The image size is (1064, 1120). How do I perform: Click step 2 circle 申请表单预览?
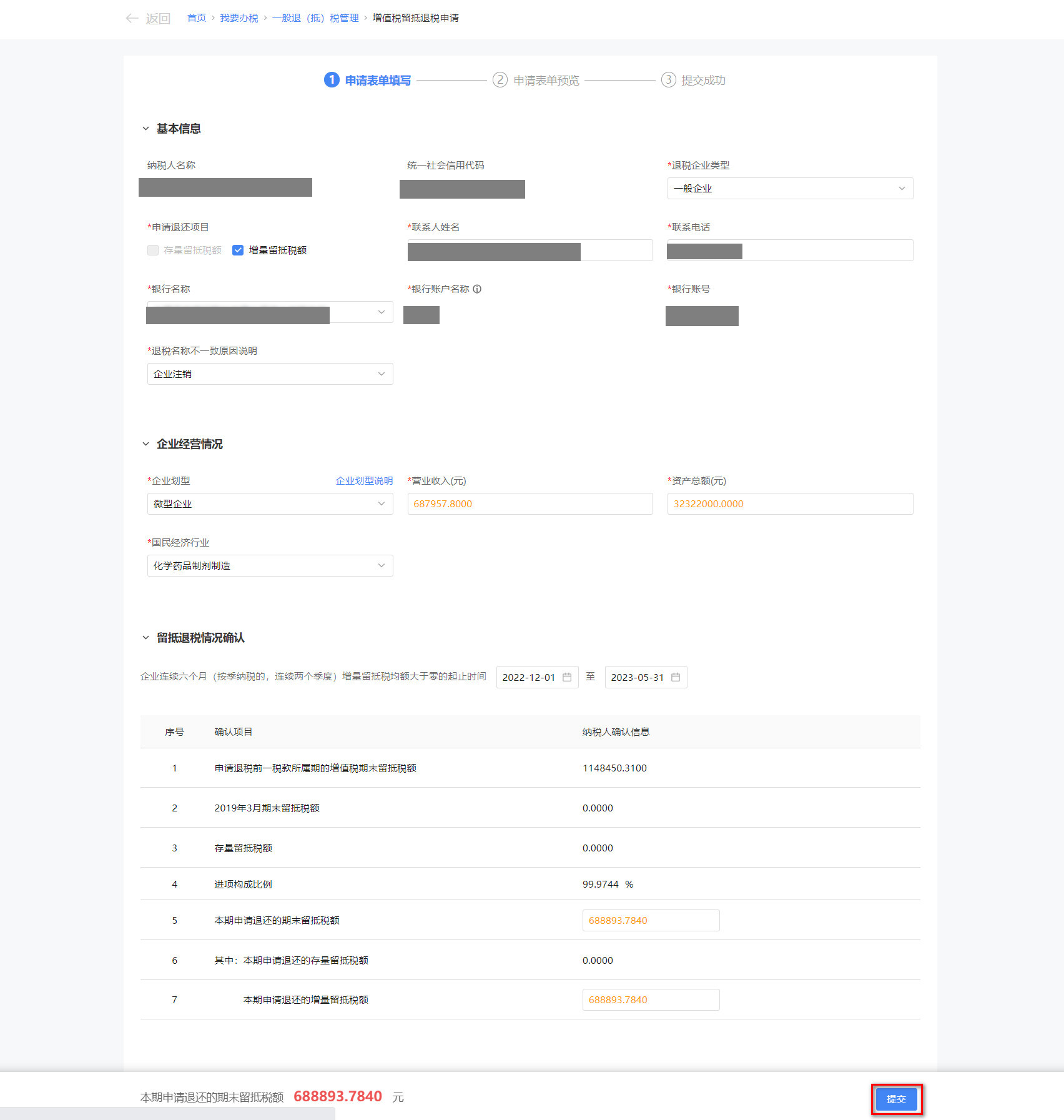point(500,80)
